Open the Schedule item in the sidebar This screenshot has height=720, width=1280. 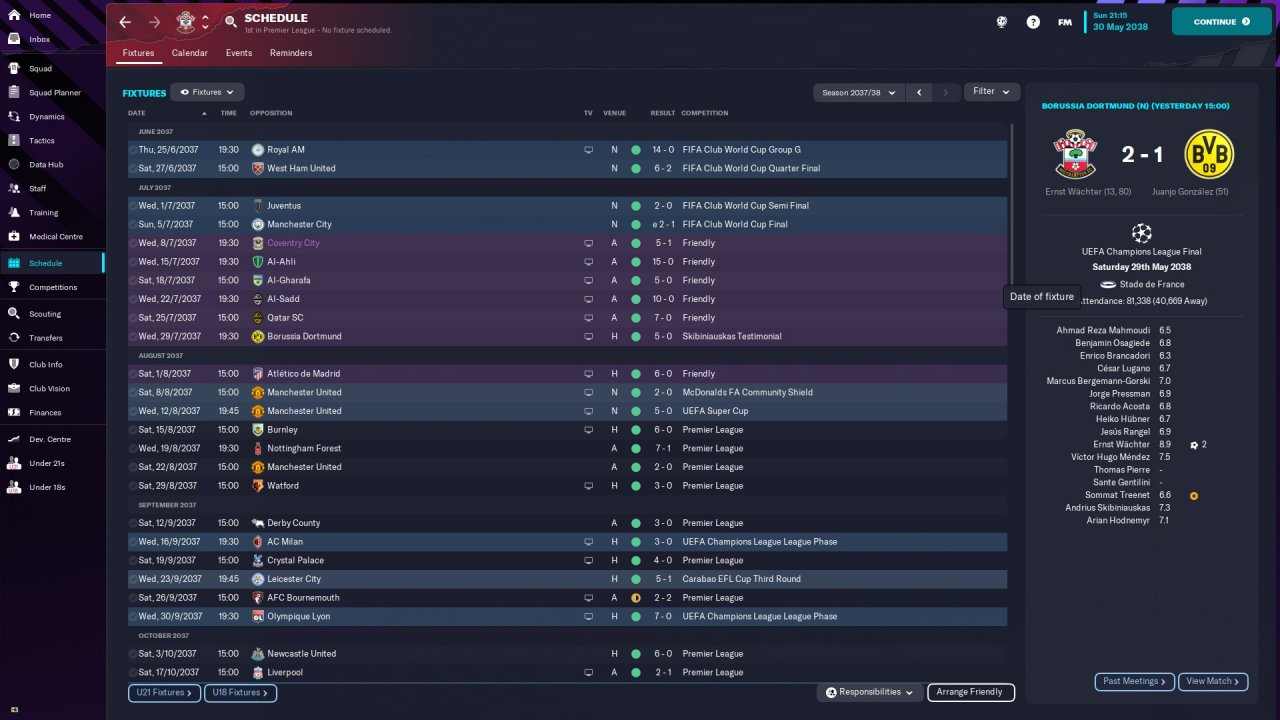52,263
